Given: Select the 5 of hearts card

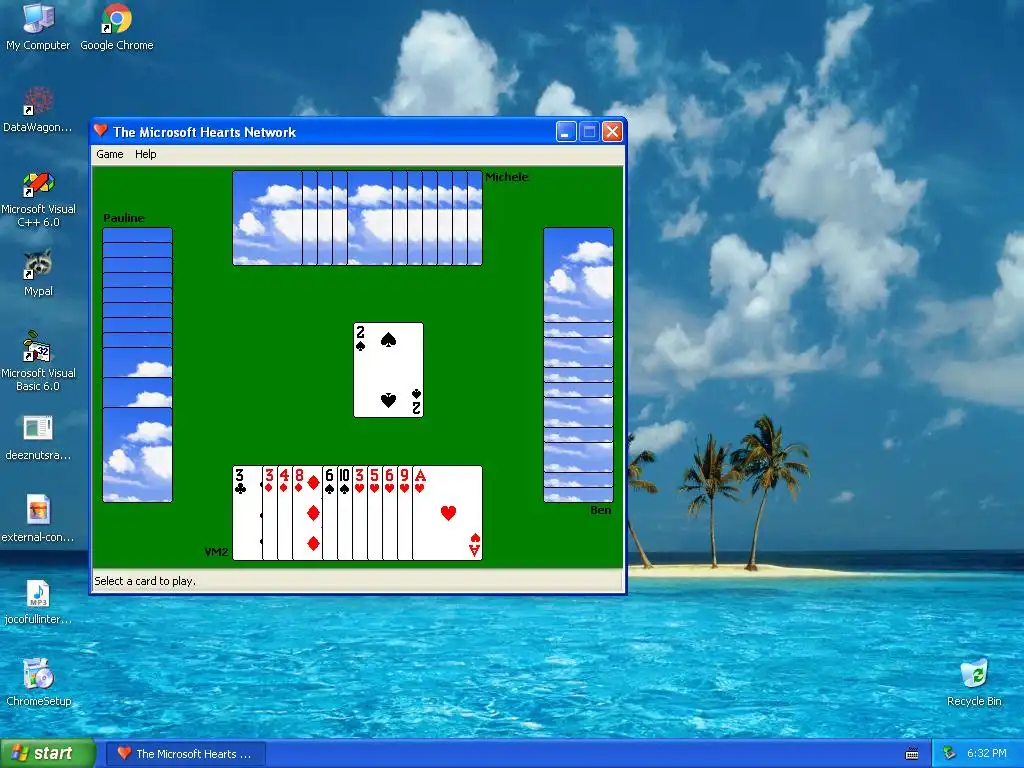Looking at the screenshot, I should 375,513.
